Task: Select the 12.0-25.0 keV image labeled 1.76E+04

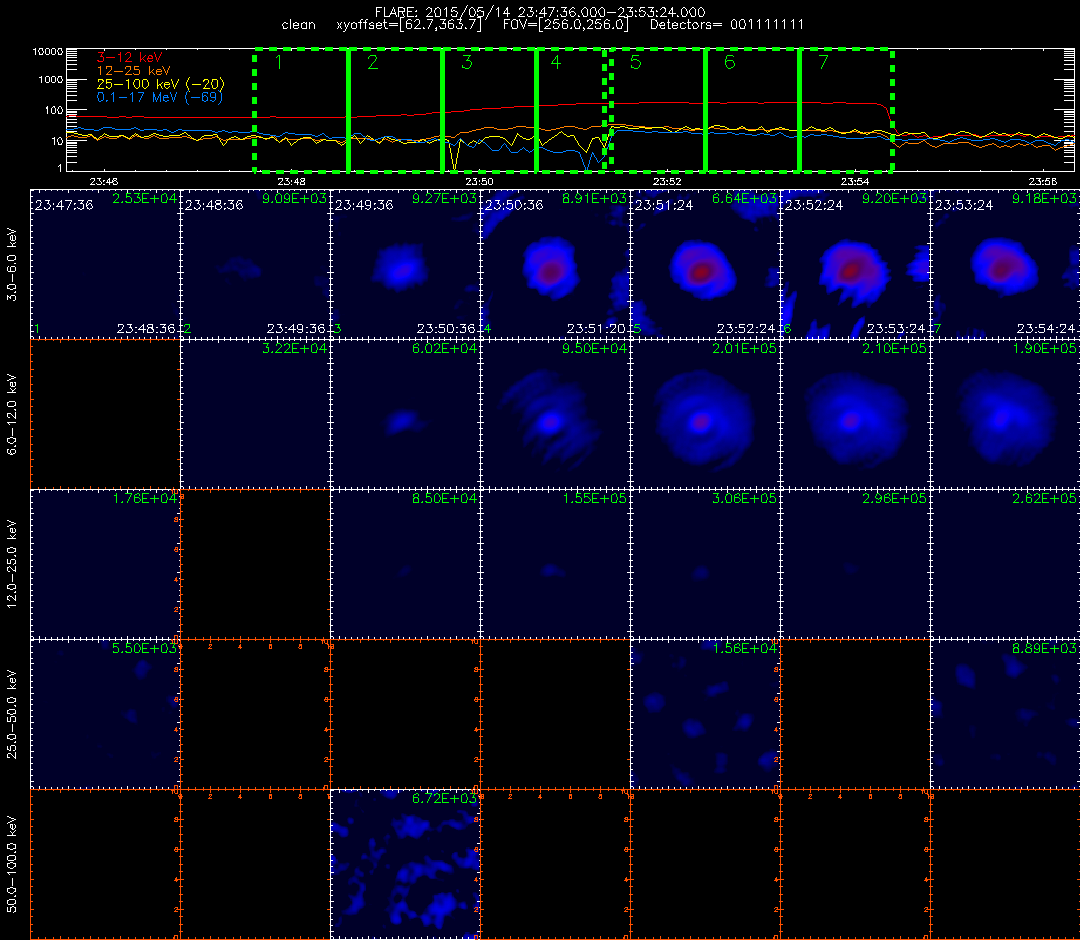Action: click(x=105, y=564)
